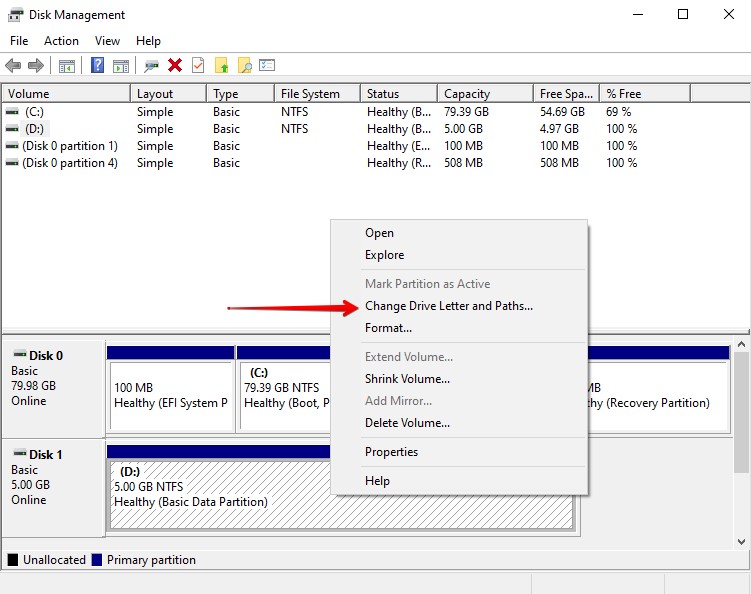
Task: Sort by the Capacity column header
Action: pos(486,93)
